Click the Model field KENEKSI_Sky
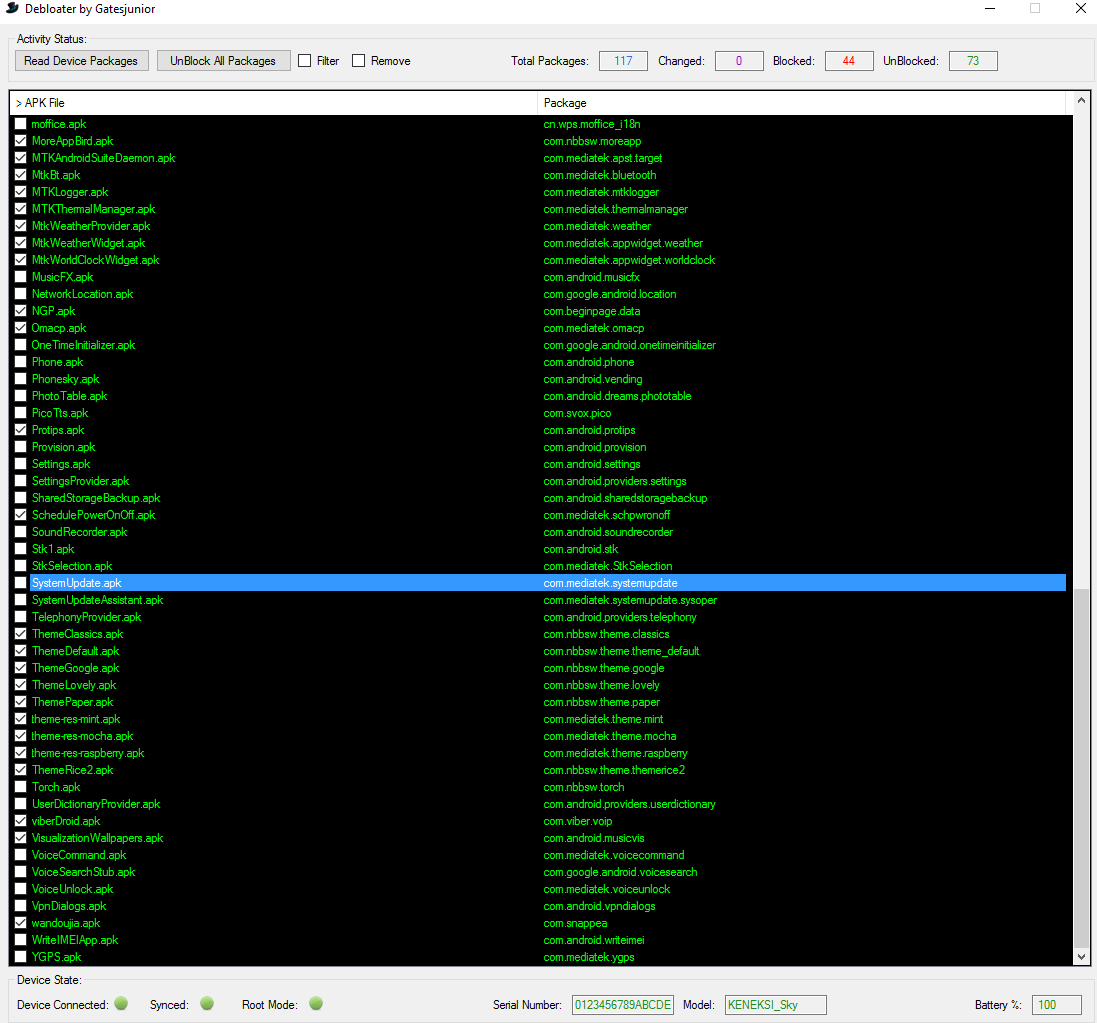 [x=775, y=1005]
